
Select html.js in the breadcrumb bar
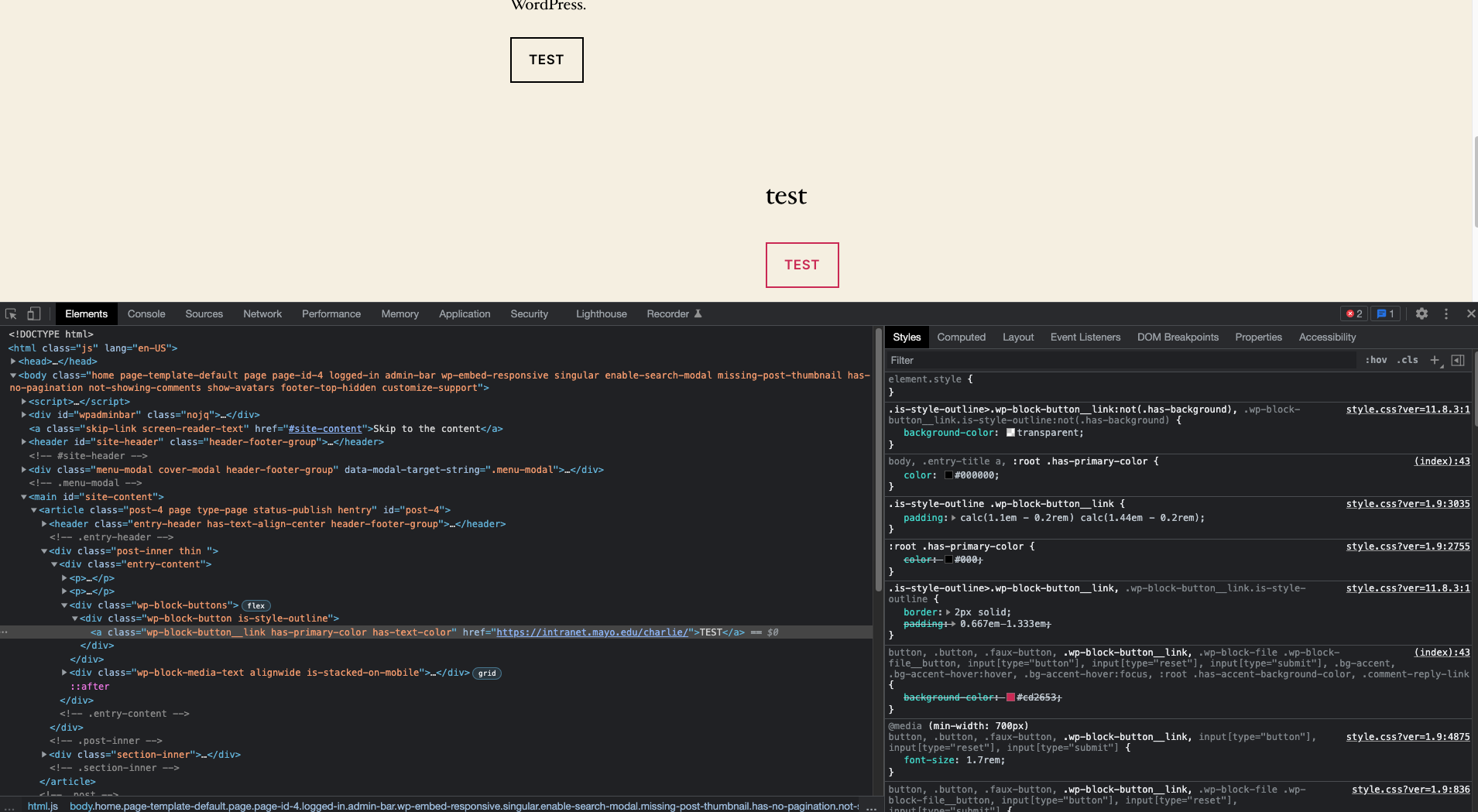[43, 806]
